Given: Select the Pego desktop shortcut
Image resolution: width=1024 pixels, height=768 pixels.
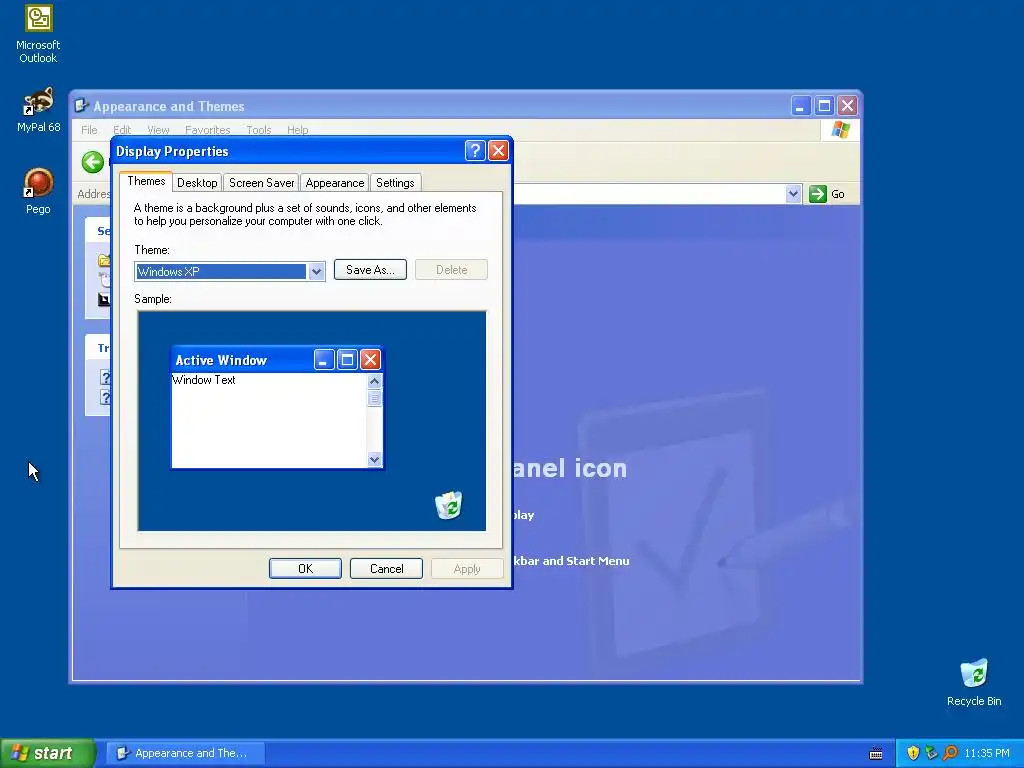Looking at the screenshot, I should pos(38,191).
